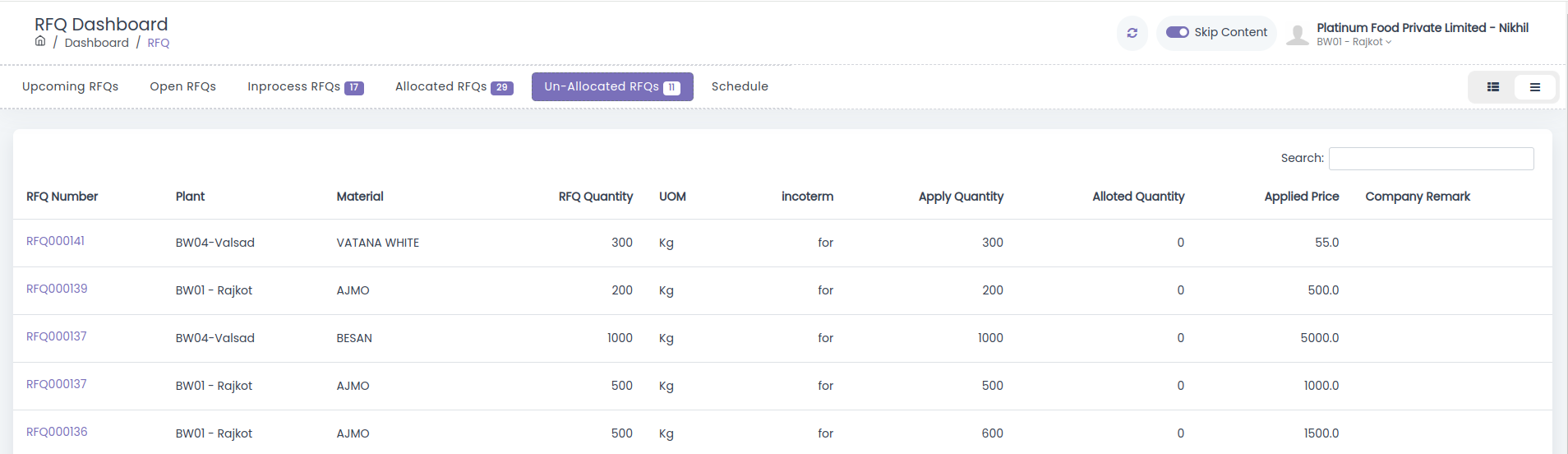Open RFQ000139 link
The height and width of the screenshot is (454, 1568).
[x=57, y=289]
